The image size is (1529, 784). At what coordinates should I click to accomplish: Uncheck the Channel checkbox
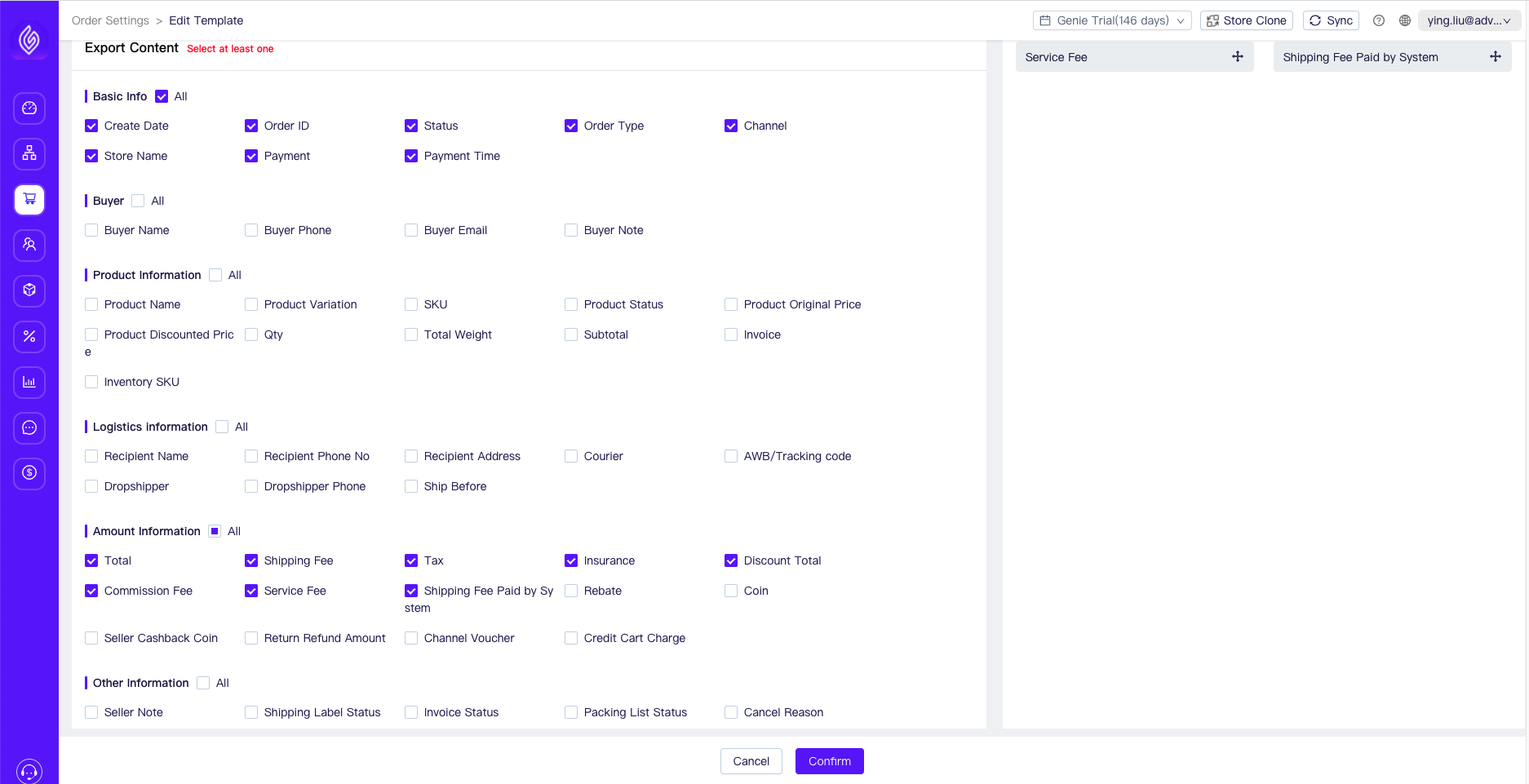pyautogui.click(x=731, y=126)
